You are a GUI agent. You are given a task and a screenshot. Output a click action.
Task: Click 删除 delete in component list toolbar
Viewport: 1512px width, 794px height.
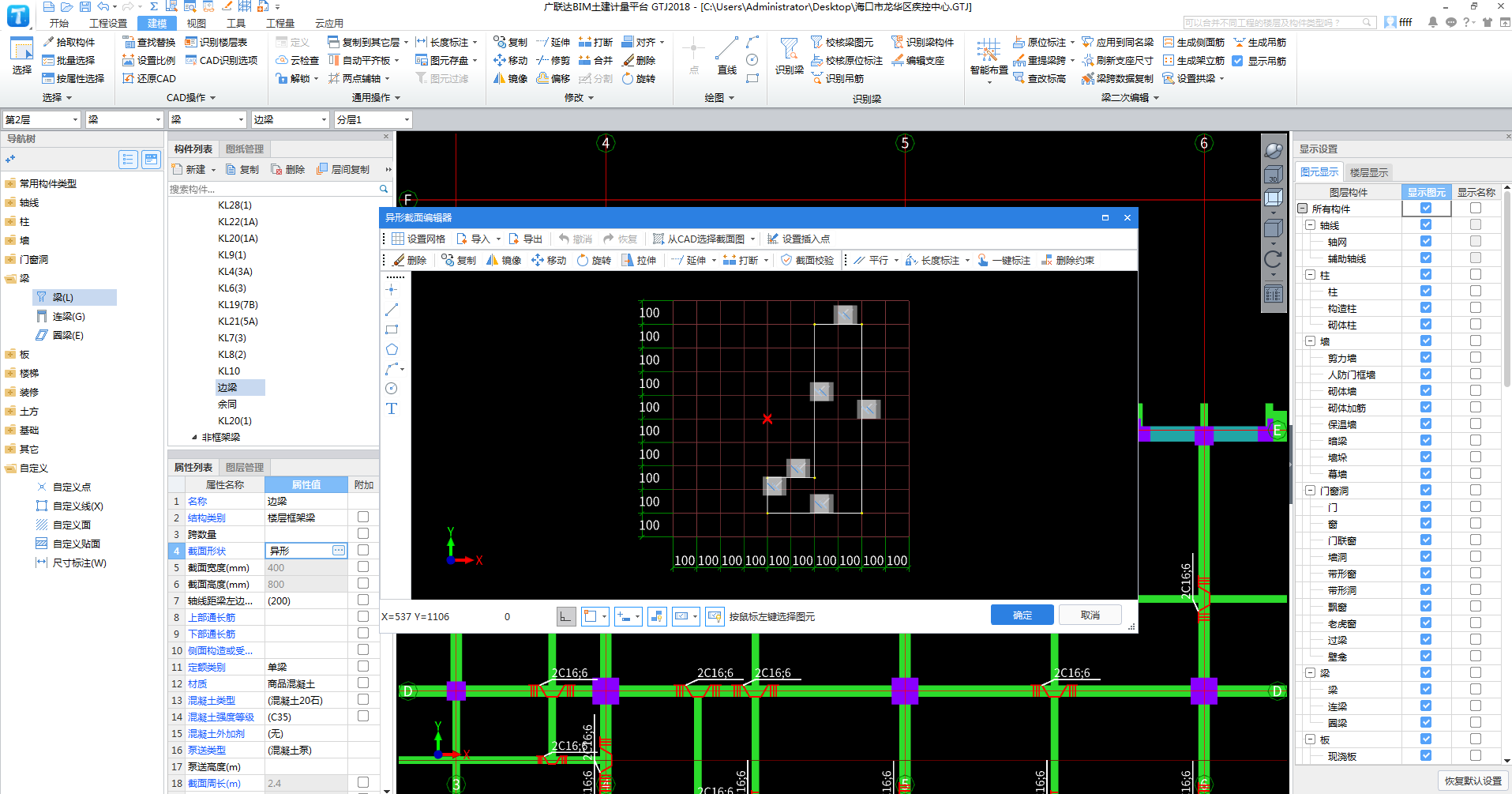pyautogui.click(x=287, y=169)
